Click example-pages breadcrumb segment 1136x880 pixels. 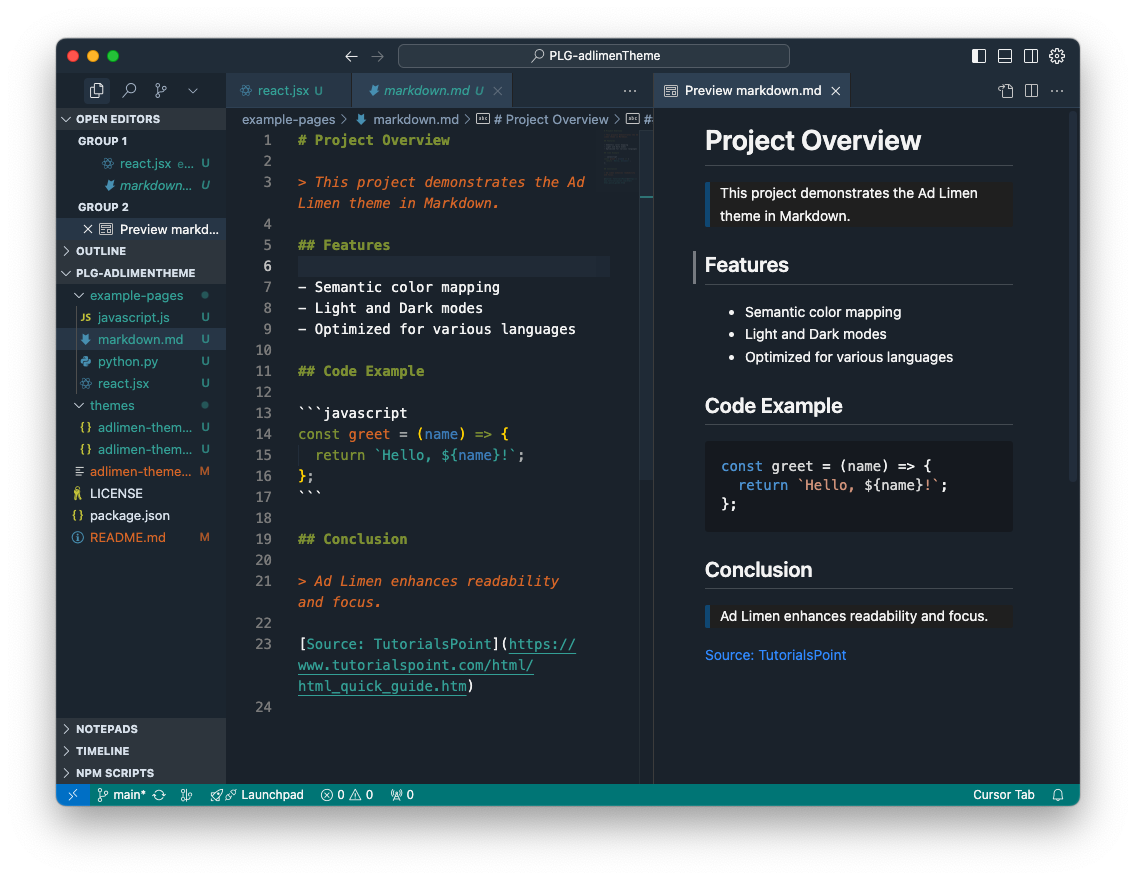(x=288, y=120)
